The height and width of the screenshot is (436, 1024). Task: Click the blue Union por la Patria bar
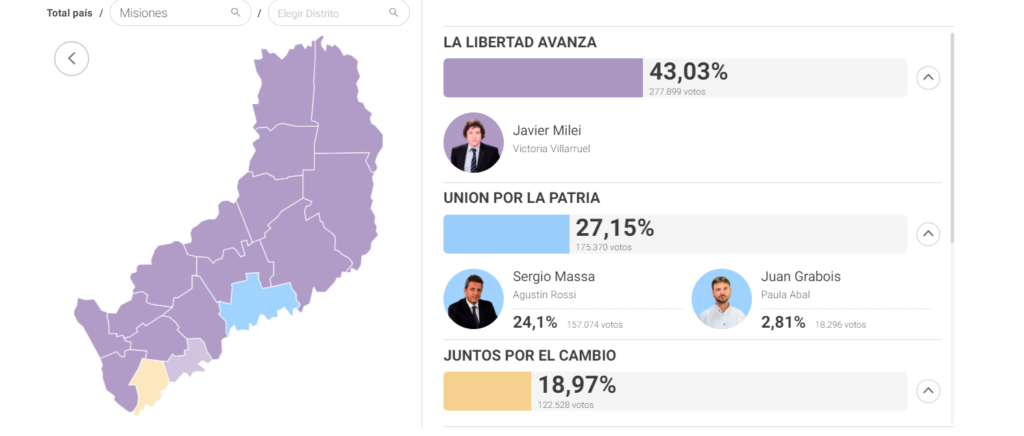pyautogui.click(x=506, y=234)
